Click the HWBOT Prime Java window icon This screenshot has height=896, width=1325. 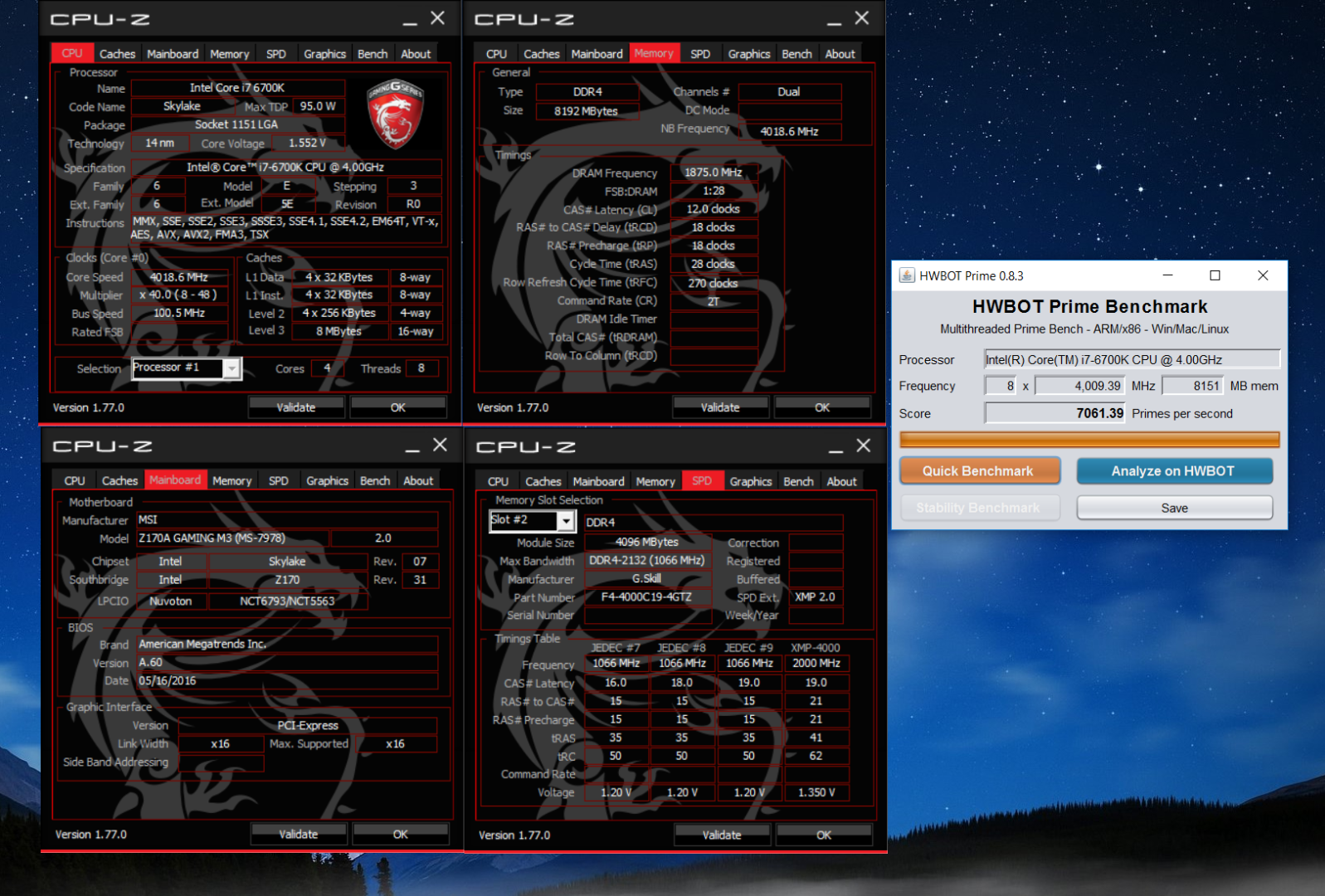coord(907,275)
